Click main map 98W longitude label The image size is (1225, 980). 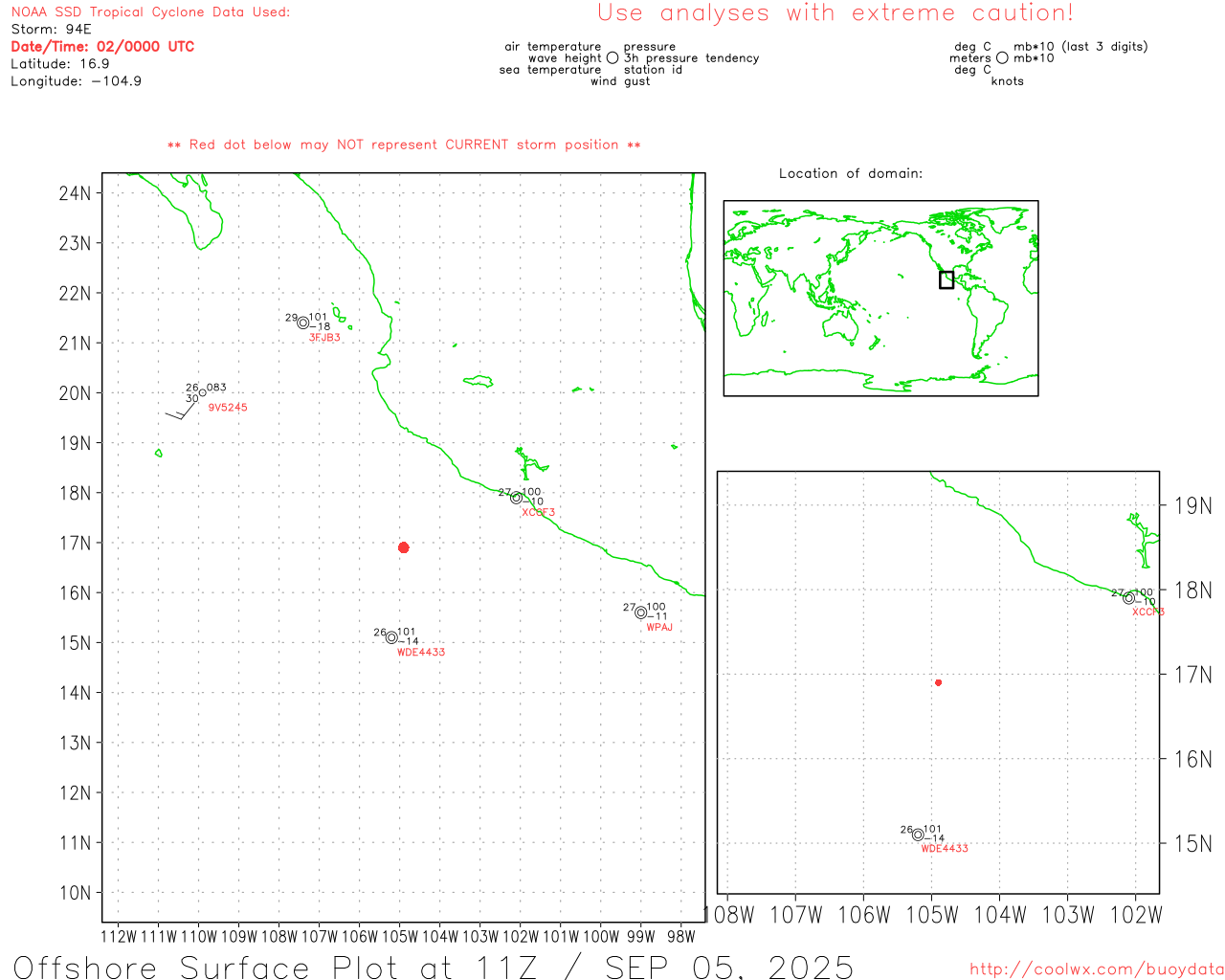[680, 937]
